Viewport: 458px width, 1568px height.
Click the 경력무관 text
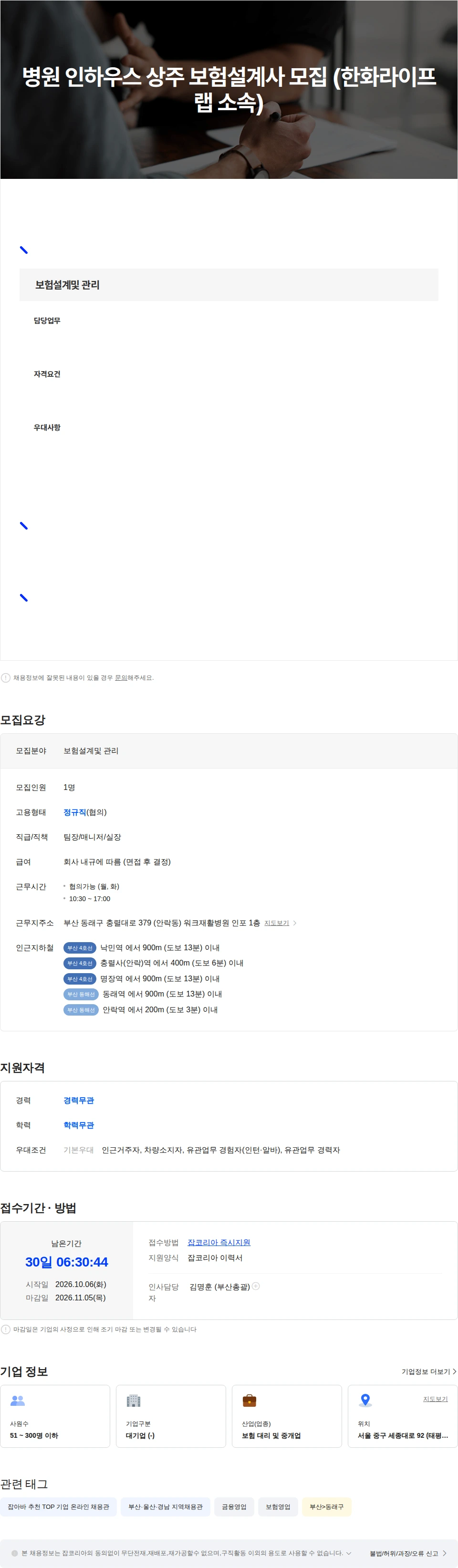(79, 1100)
